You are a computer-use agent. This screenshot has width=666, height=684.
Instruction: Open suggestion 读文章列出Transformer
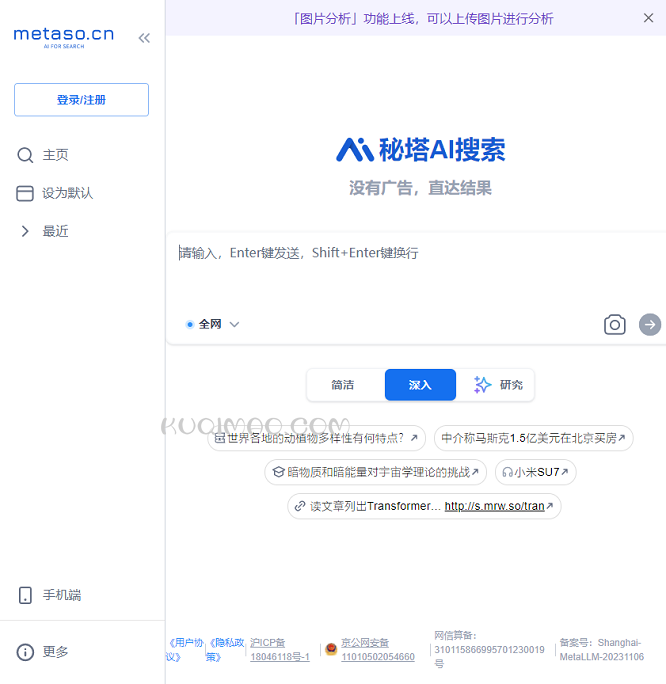(x=424, y=506)
